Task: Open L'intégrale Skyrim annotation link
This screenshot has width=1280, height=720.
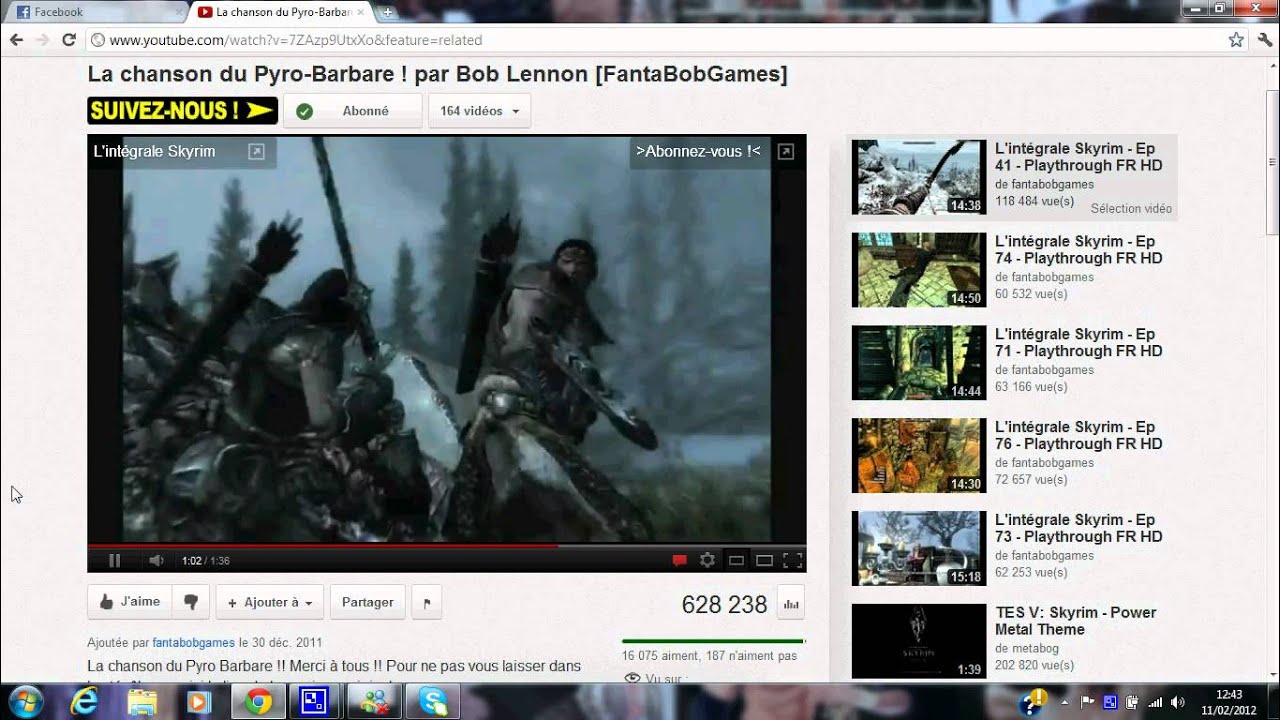Action: (x=154, y=151)
